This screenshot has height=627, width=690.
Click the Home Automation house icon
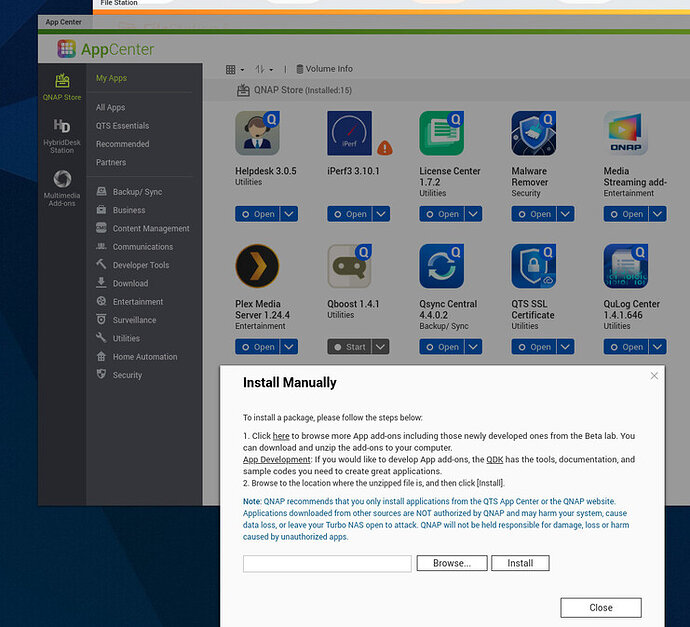click(x=101, y=356)
